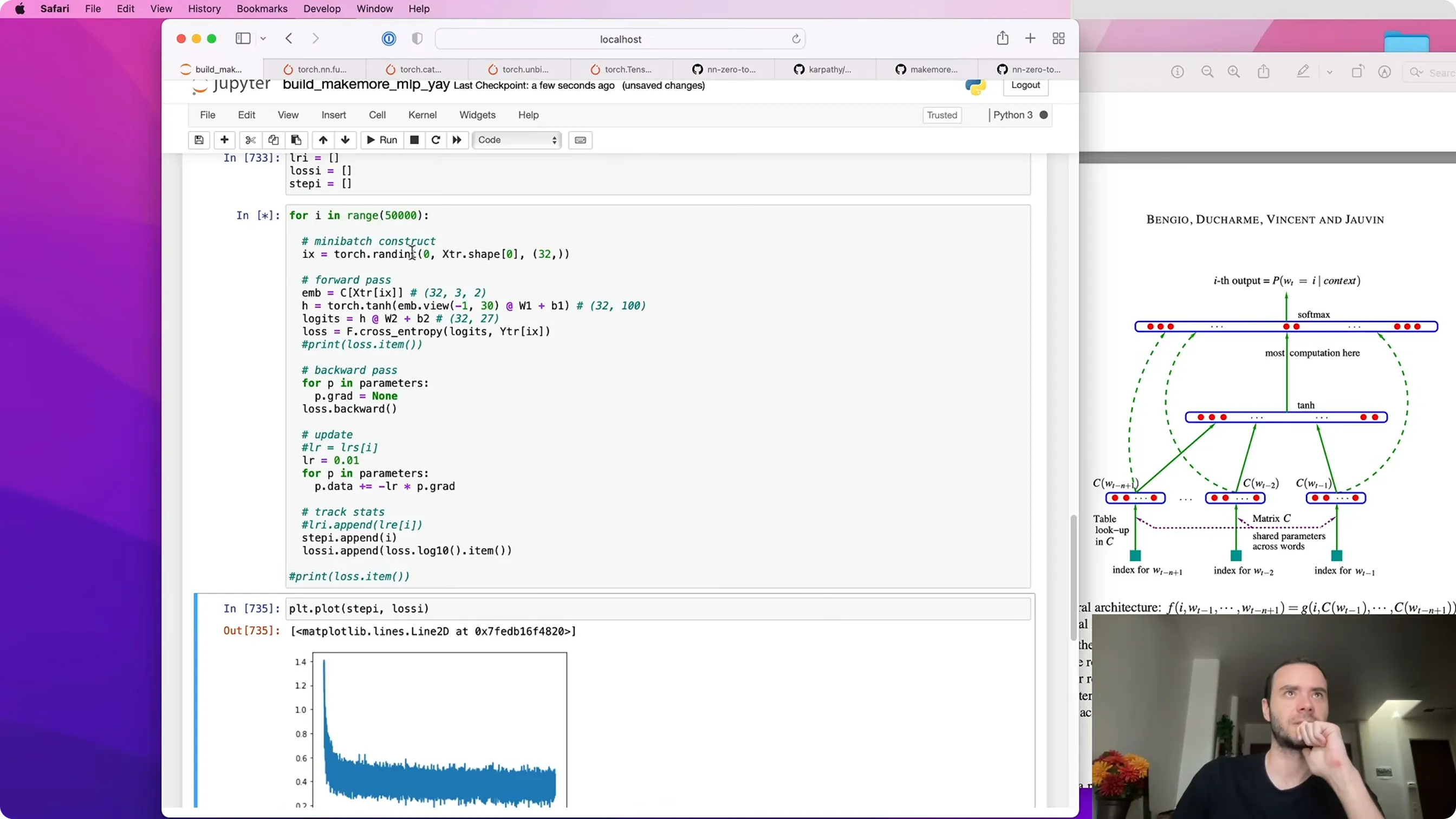The width and height of the screenshot is (1456, 819).
Task: Click the Logout button
Action: 1025,85
